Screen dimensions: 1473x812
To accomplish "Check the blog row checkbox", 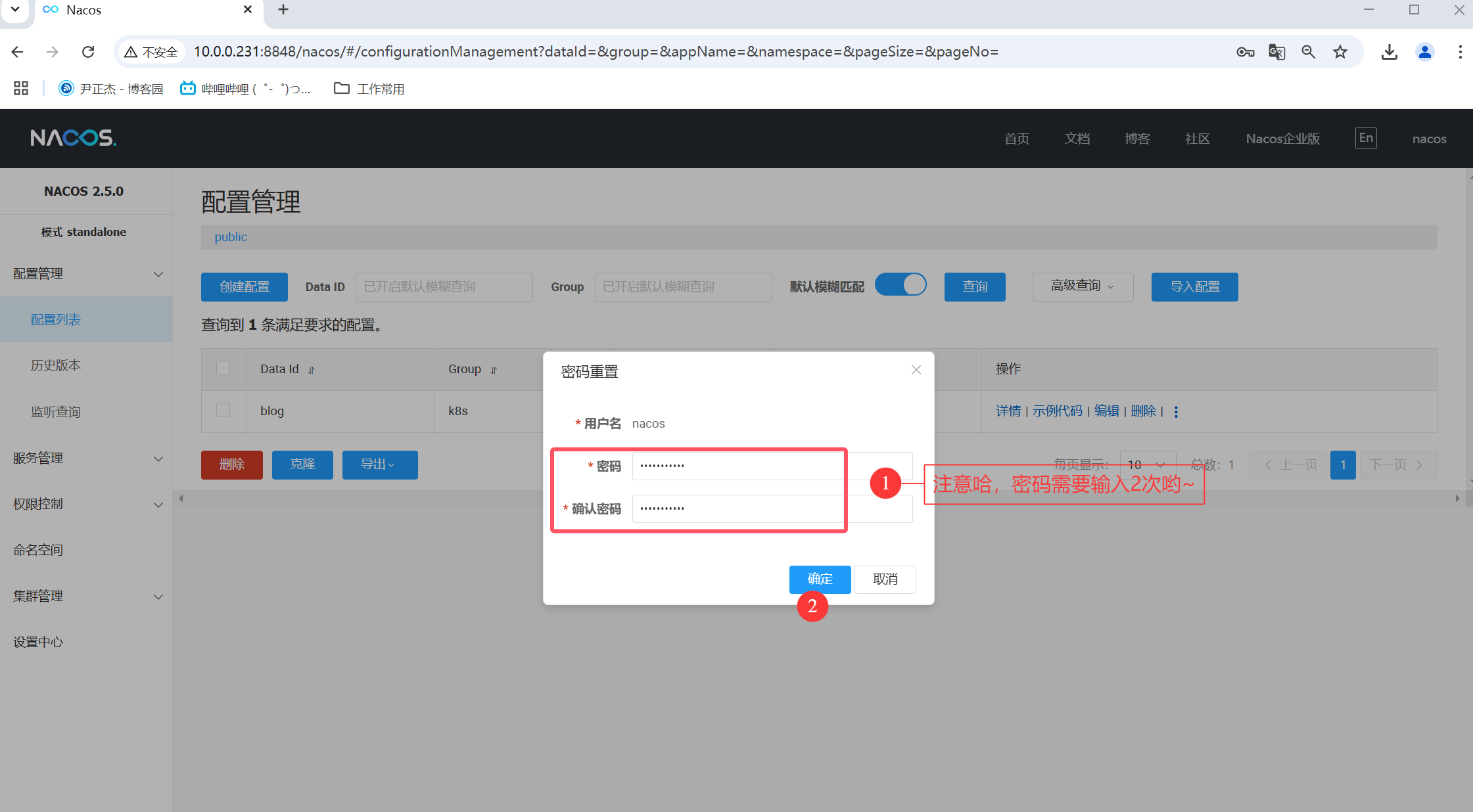I will (x=223, y=411).
